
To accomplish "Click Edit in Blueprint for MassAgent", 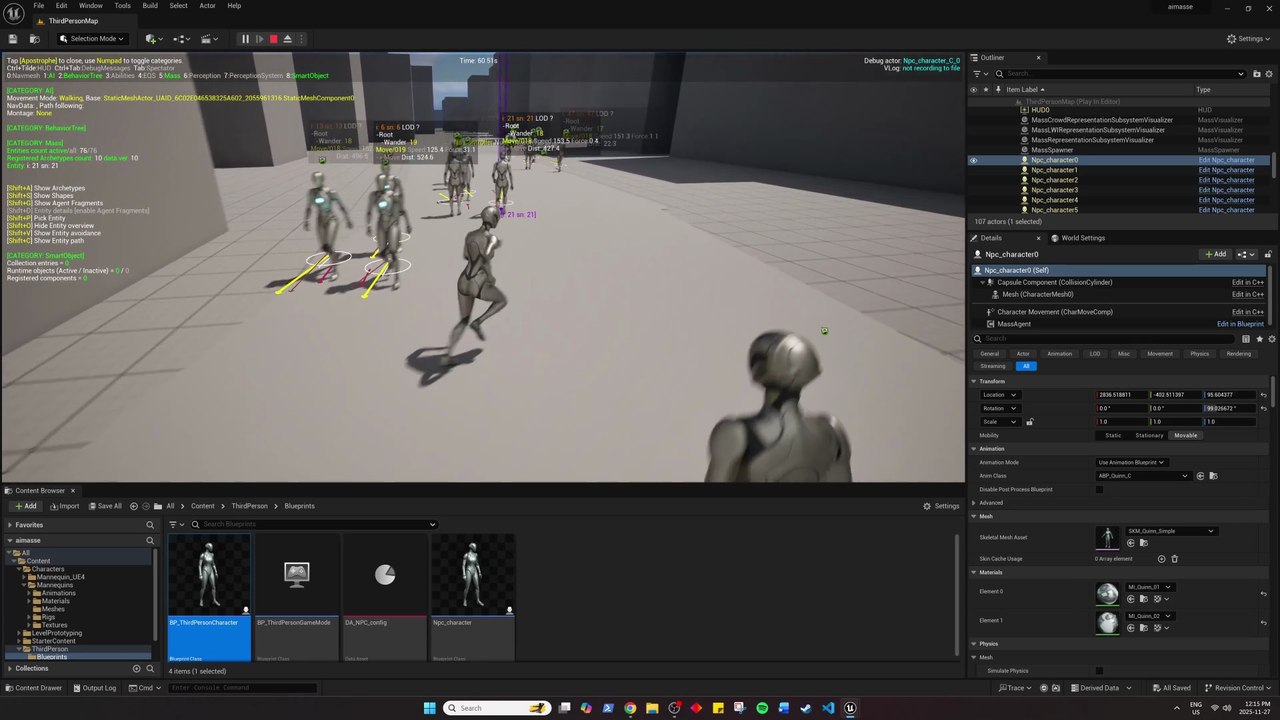I will [x=1240, y=324].
